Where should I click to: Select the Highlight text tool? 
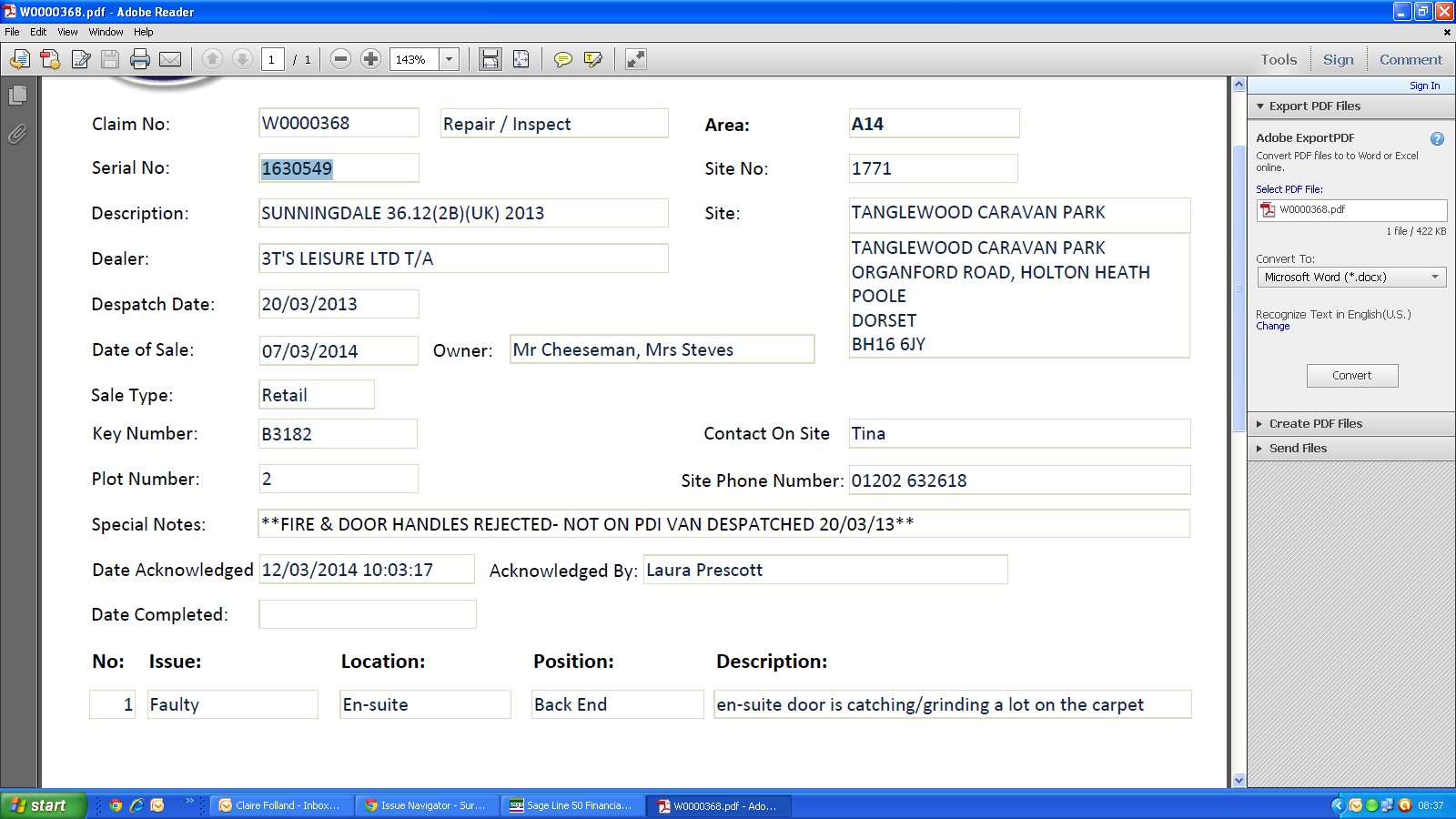(x=593, y=60)
